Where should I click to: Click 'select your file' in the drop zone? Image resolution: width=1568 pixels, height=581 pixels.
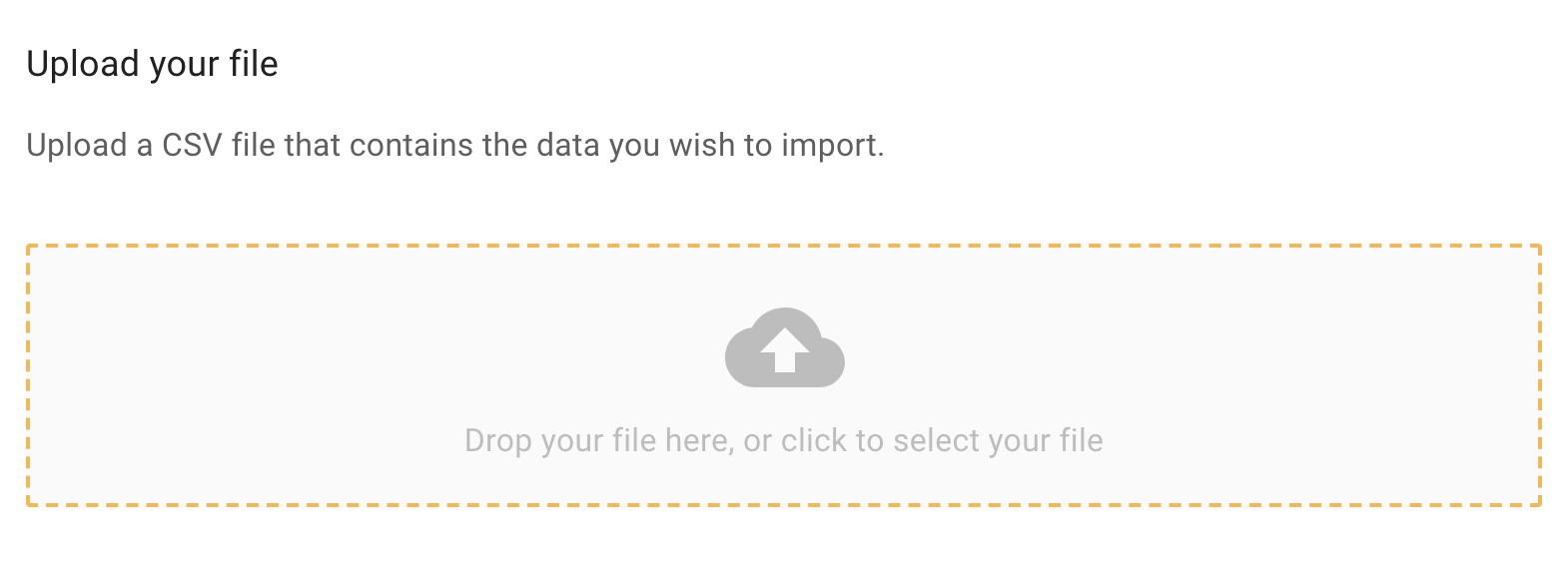tap(997, 440)
